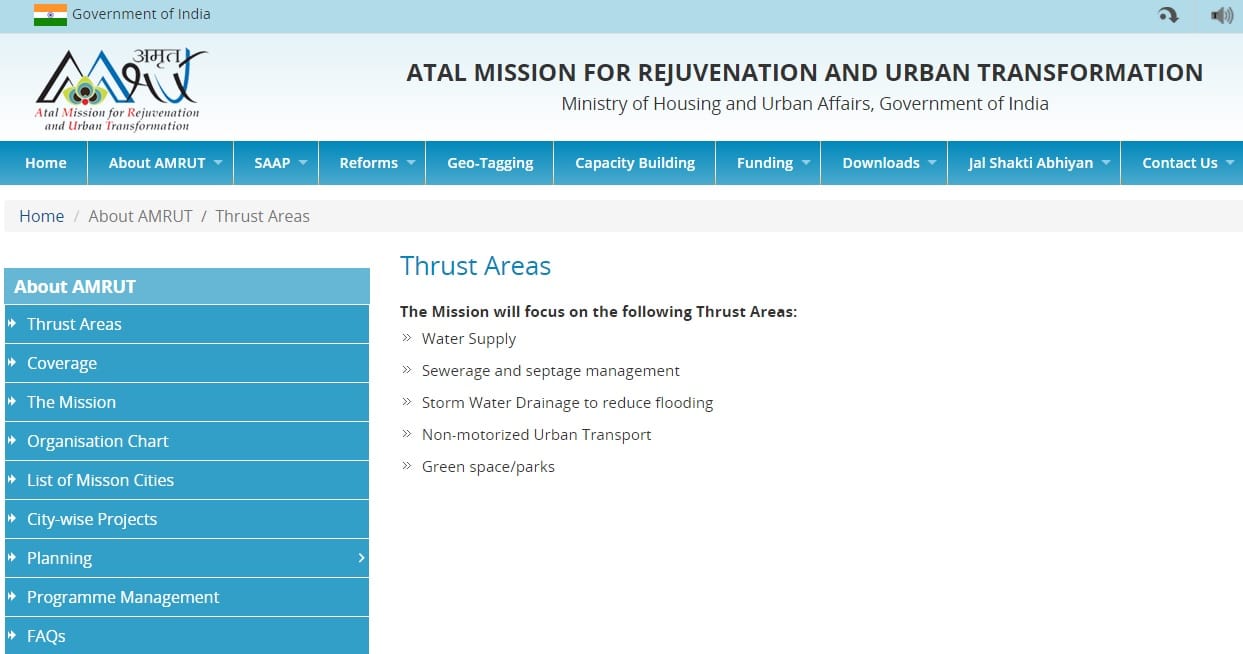This screenshot has width=1243, height=654.
Task: Open Programme Management sidebar link
Action: [x=187, y=597]
